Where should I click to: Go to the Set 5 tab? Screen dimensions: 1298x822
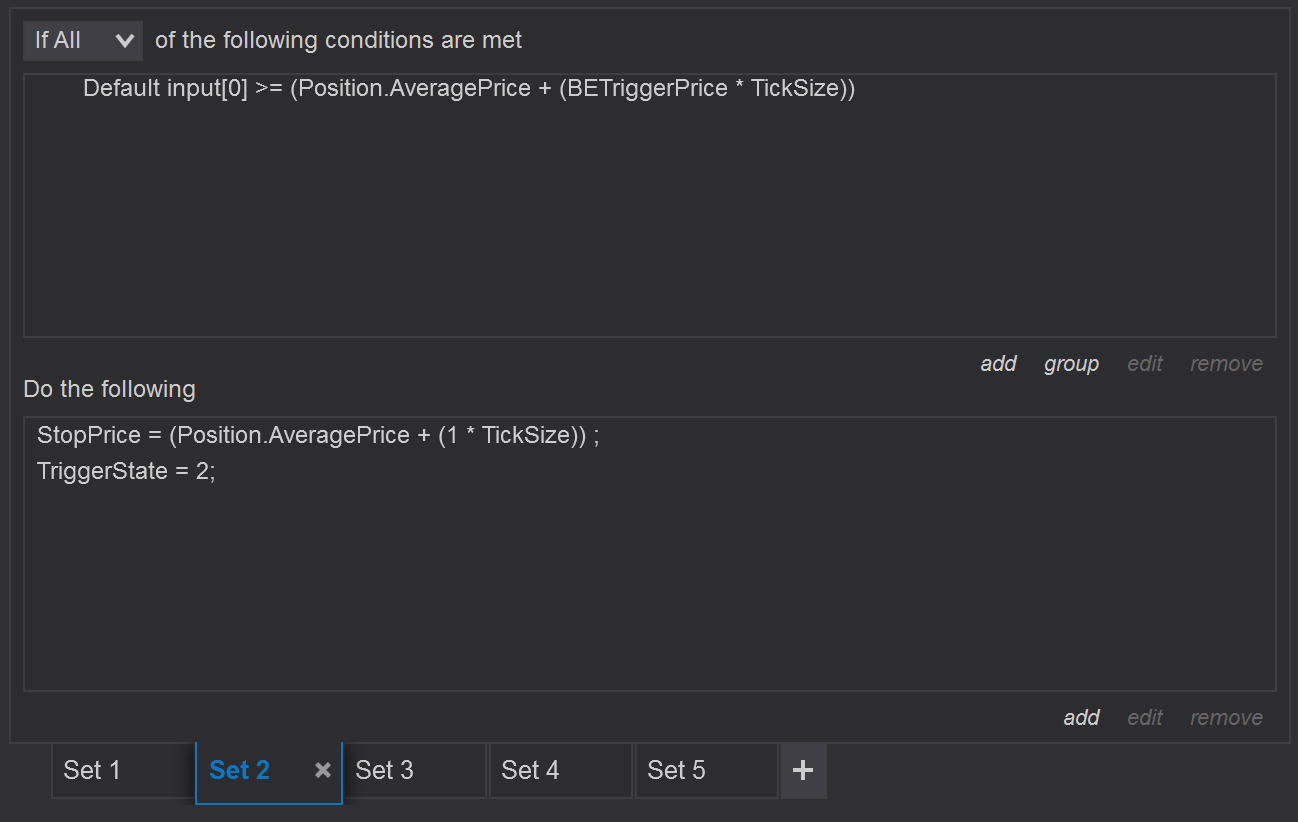click(706, 770)
